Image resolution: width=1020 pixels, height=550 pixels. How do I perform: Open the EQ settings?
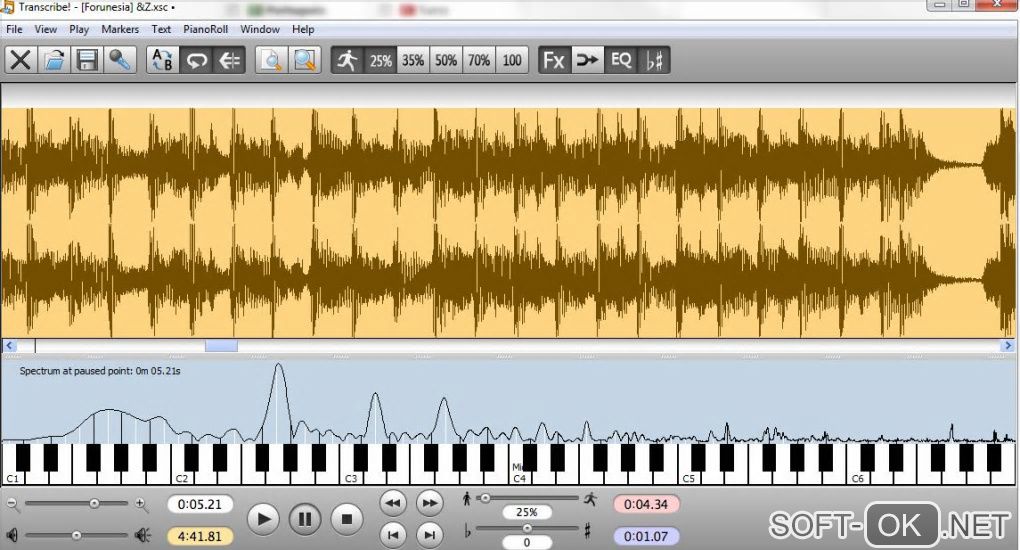click(x=621, y=60)
